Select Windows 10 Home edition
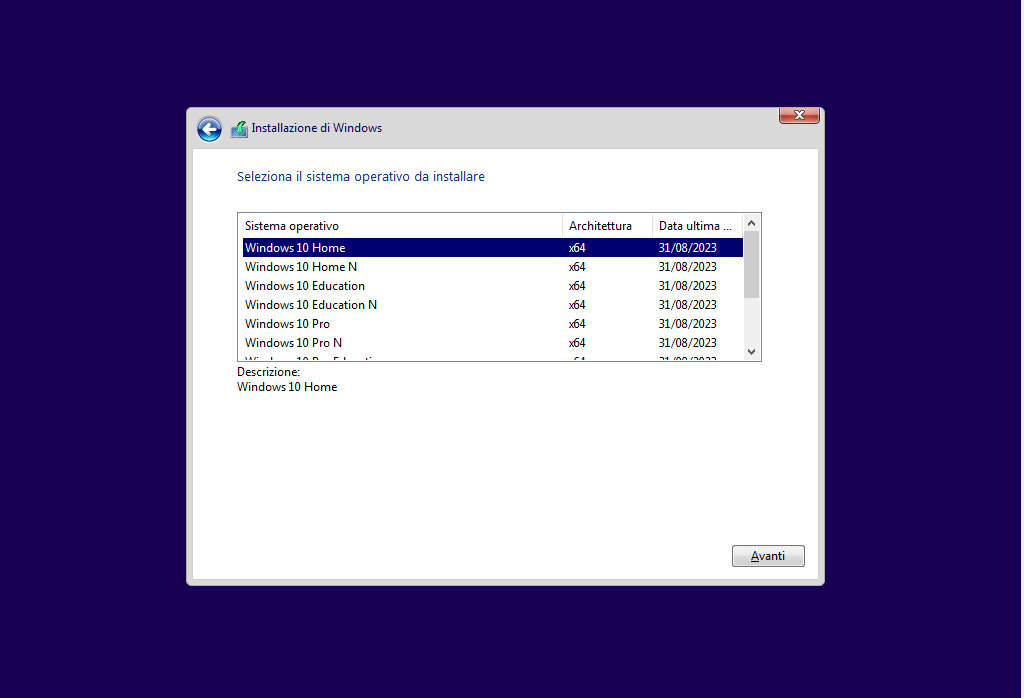1024x698 pixels. click(492, 247)
